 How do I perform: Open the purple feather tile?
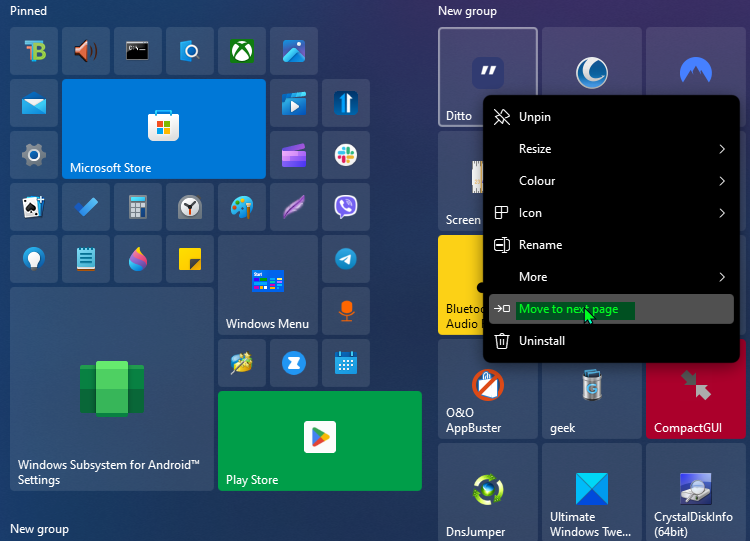pyautogui.click(x=294, y=207)
